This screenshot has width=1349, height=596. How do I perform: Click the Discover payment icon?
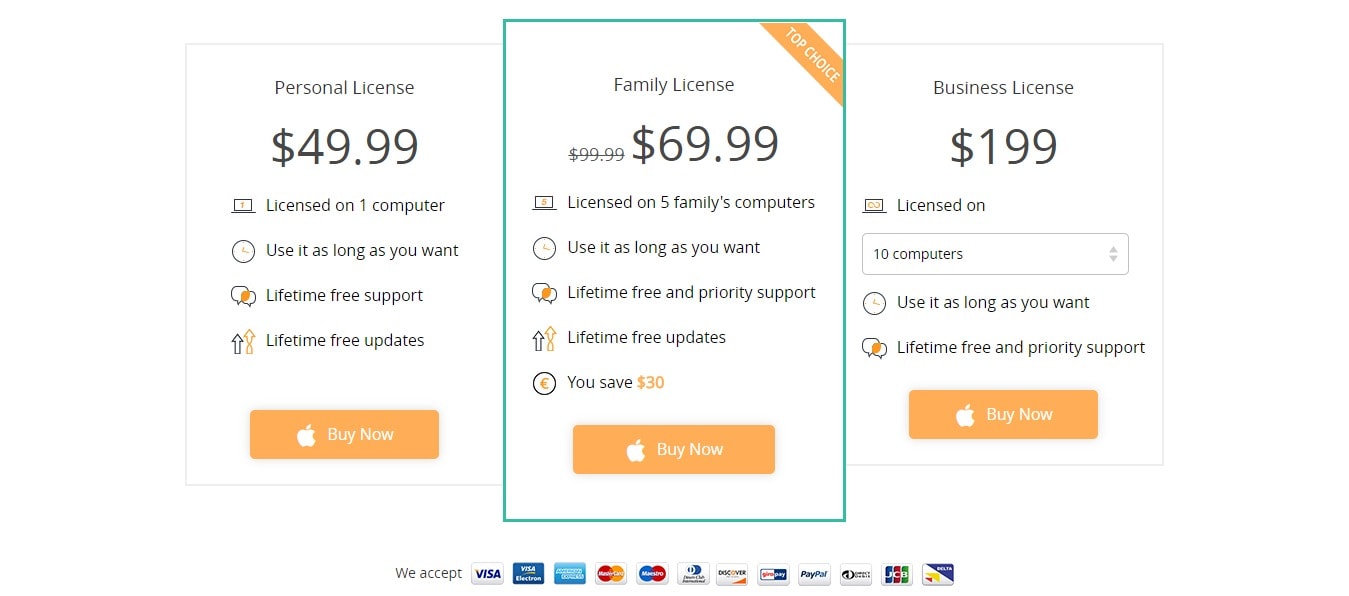[732, 574]
